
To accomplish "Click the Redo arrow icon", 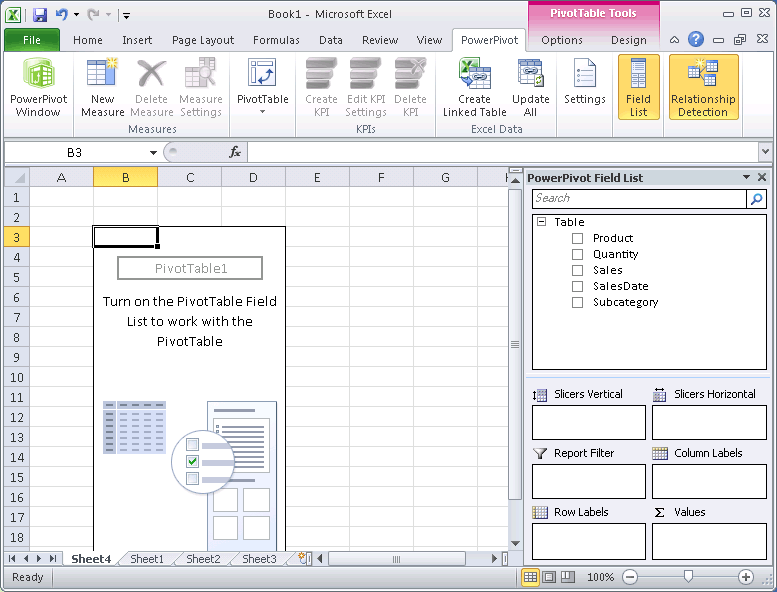I will [x=93, y=15].
